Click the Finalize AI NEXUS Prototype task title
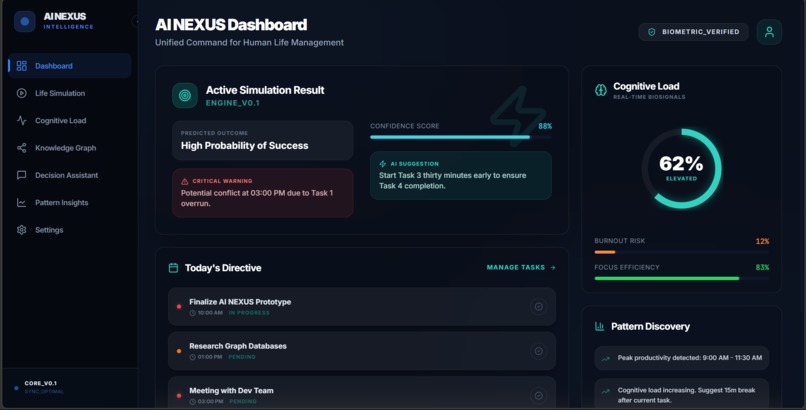 pyautogui.click(x=240, y=302)
